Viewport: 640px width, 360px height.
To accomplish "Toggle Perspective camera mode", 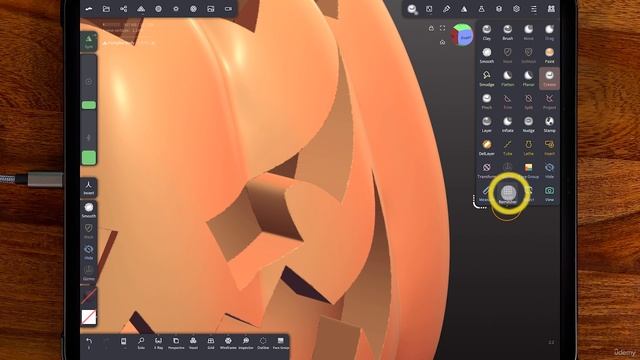I will (x=176, y=343).
